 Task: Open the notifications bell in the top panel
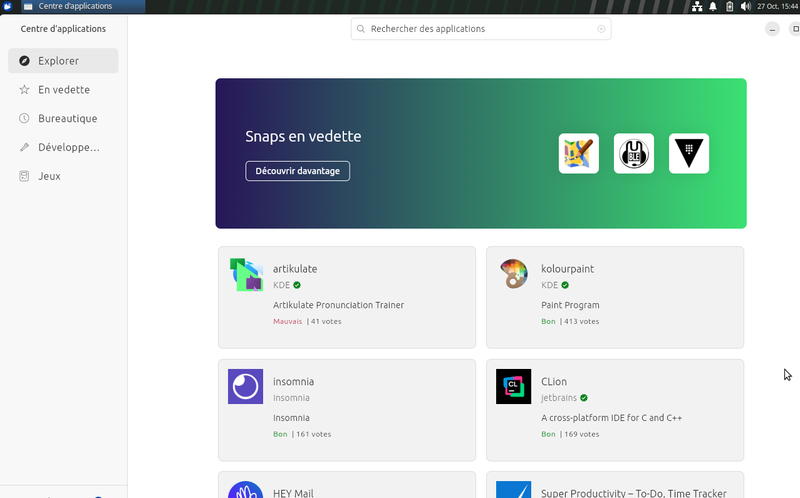click(713, 6)
